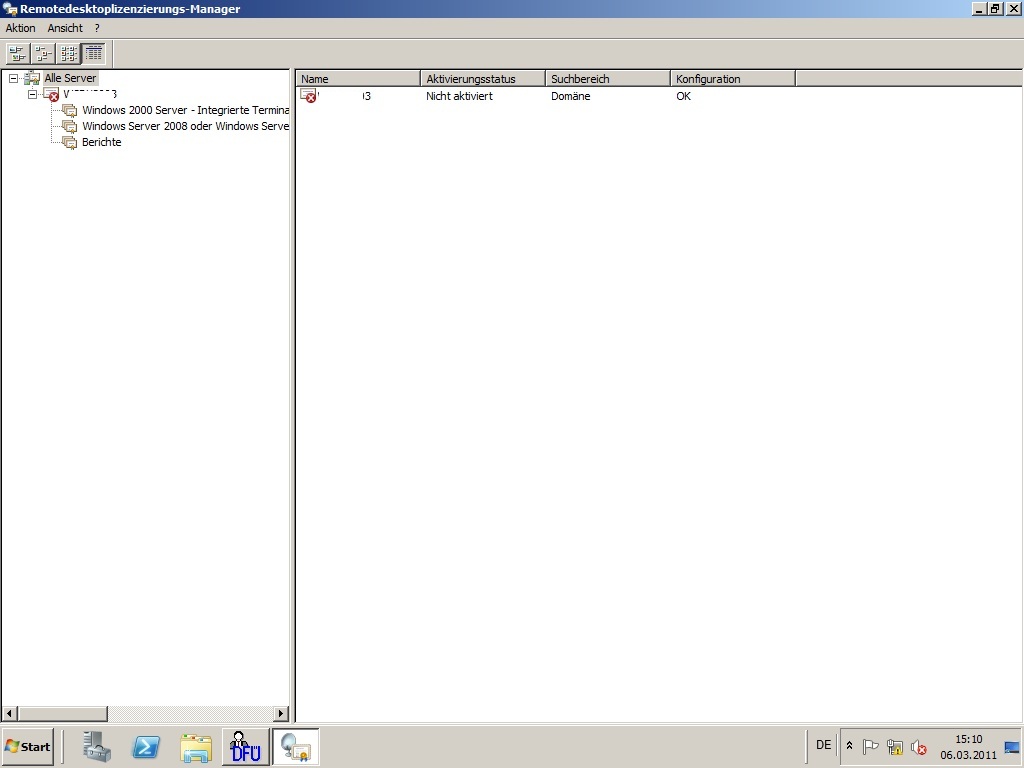The image size is (1024, 768).
Task: Click the tree pane right scroll arrow
Action: point(281,714)
